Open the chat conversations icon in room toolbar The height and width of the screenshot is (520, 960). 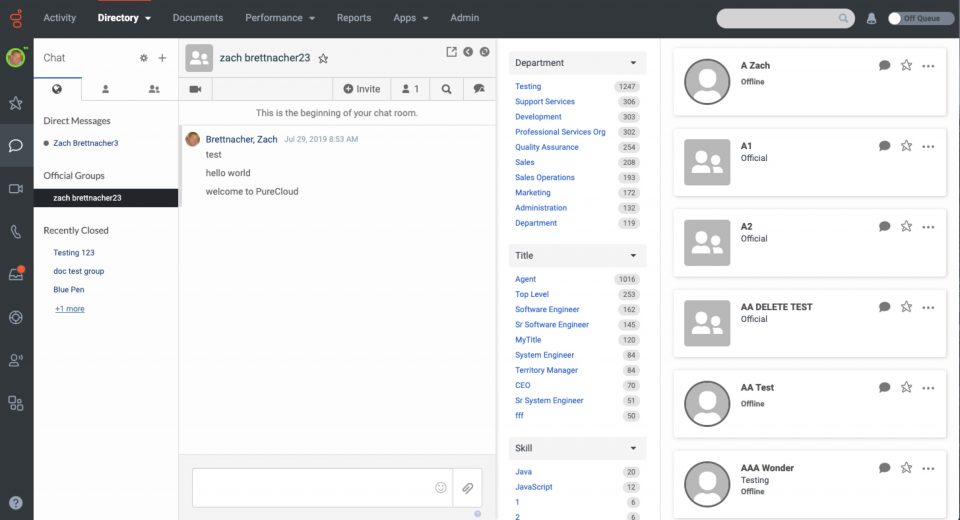(479, 89)
